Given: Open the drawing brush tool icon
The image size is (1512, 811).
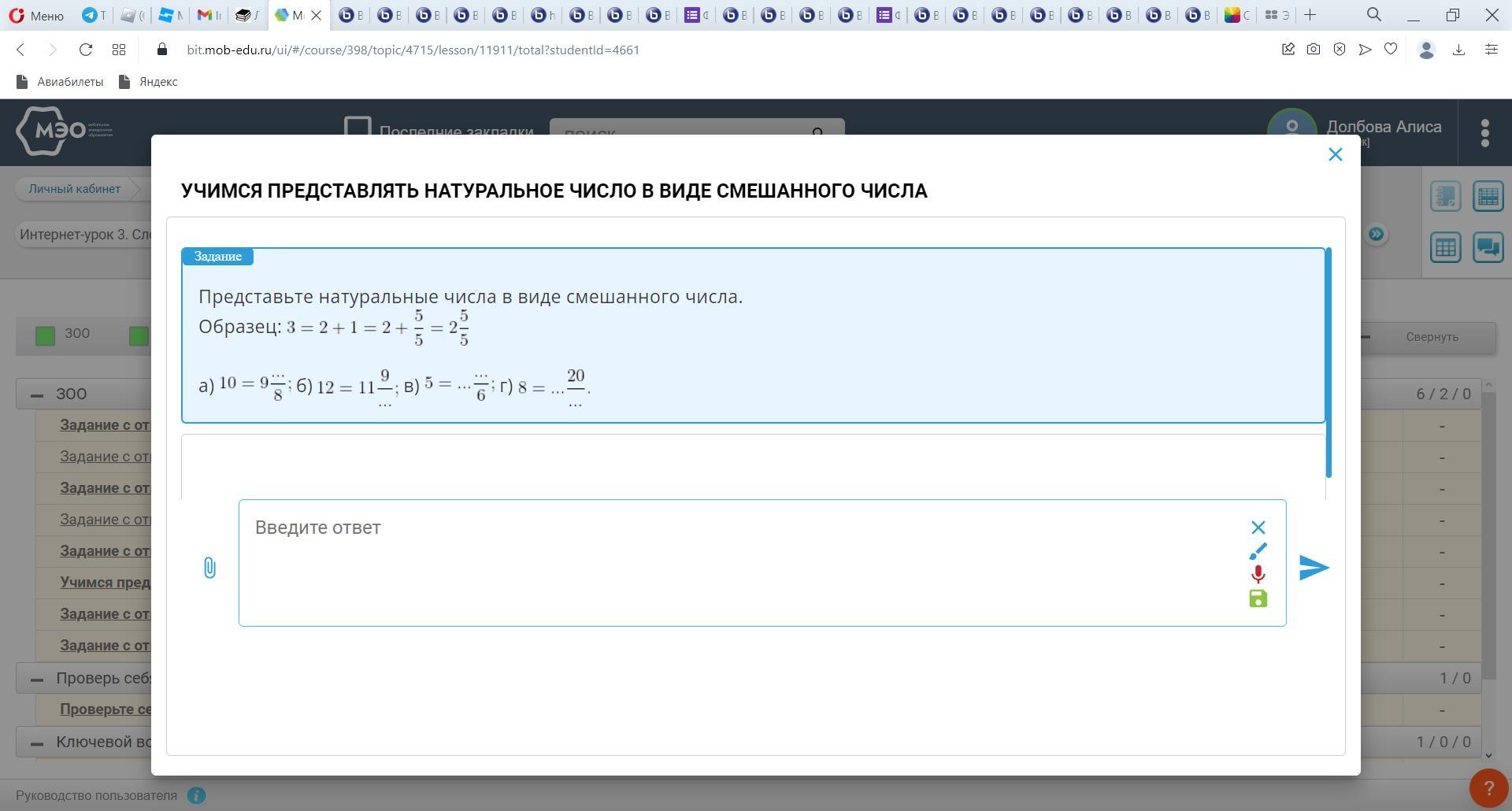Looking at the screenshot, I should point(1258,551).
